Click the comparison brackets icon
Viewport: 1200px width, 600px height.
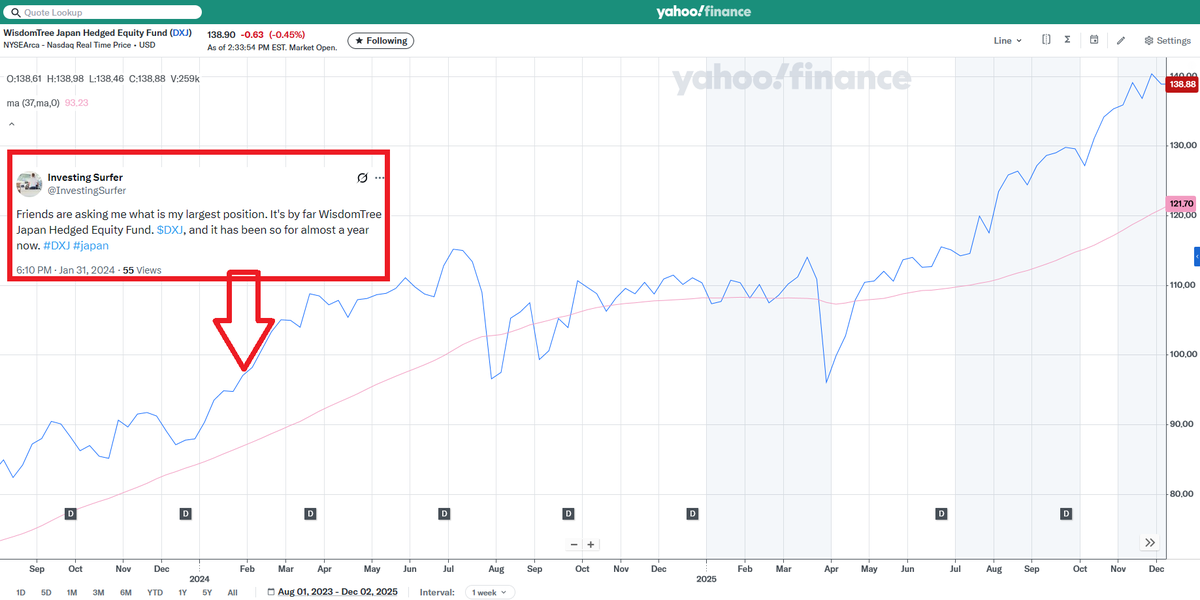pyautogui.click(x=1046, y=40)
